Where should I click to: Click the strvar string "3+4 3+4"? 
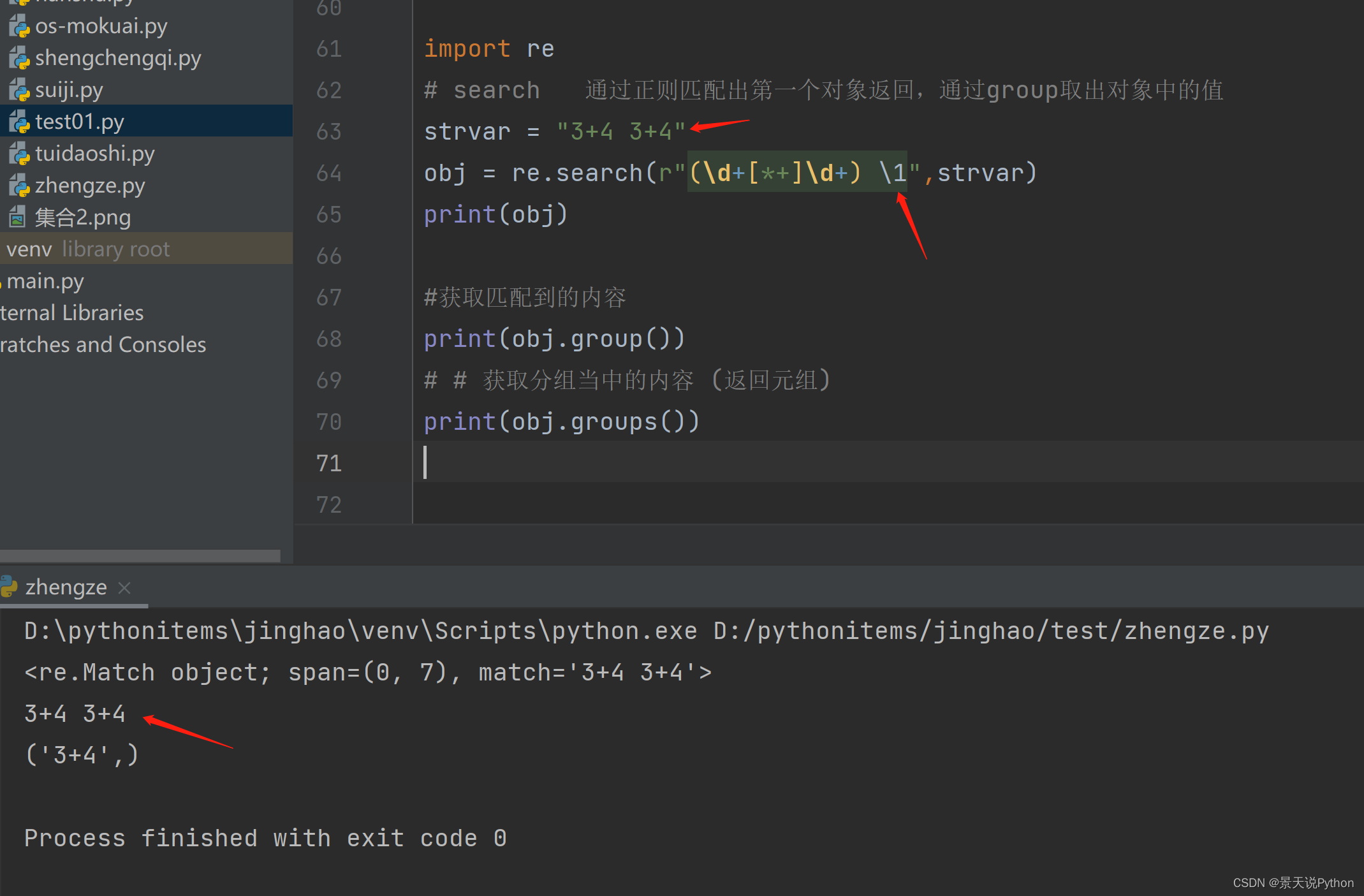coord(621,131)
